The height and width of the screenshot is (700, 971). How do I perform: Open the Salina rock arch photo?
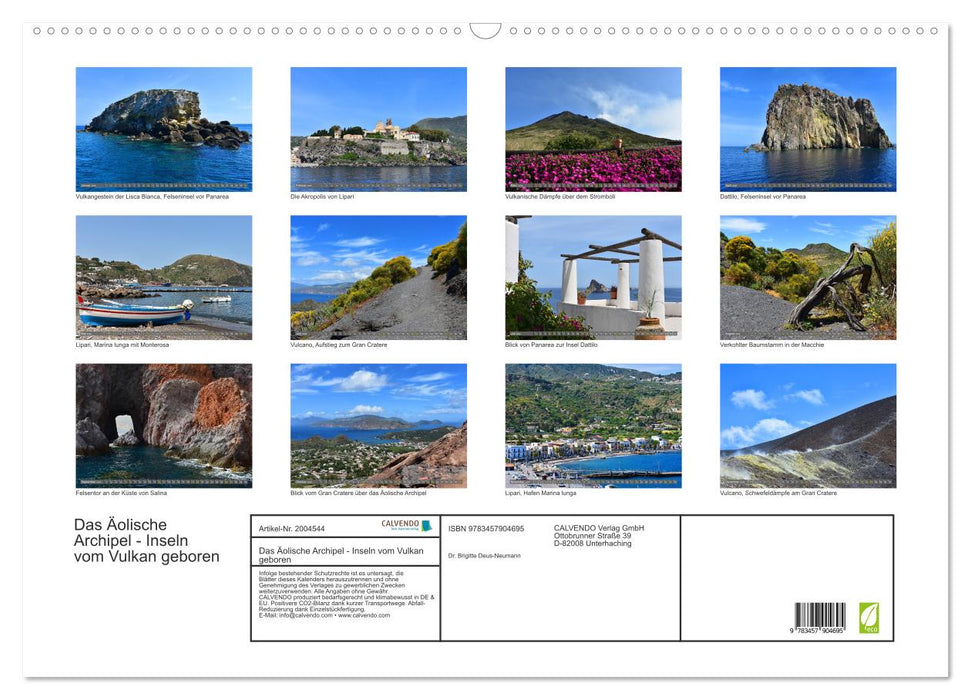click(x=164, y=425)
